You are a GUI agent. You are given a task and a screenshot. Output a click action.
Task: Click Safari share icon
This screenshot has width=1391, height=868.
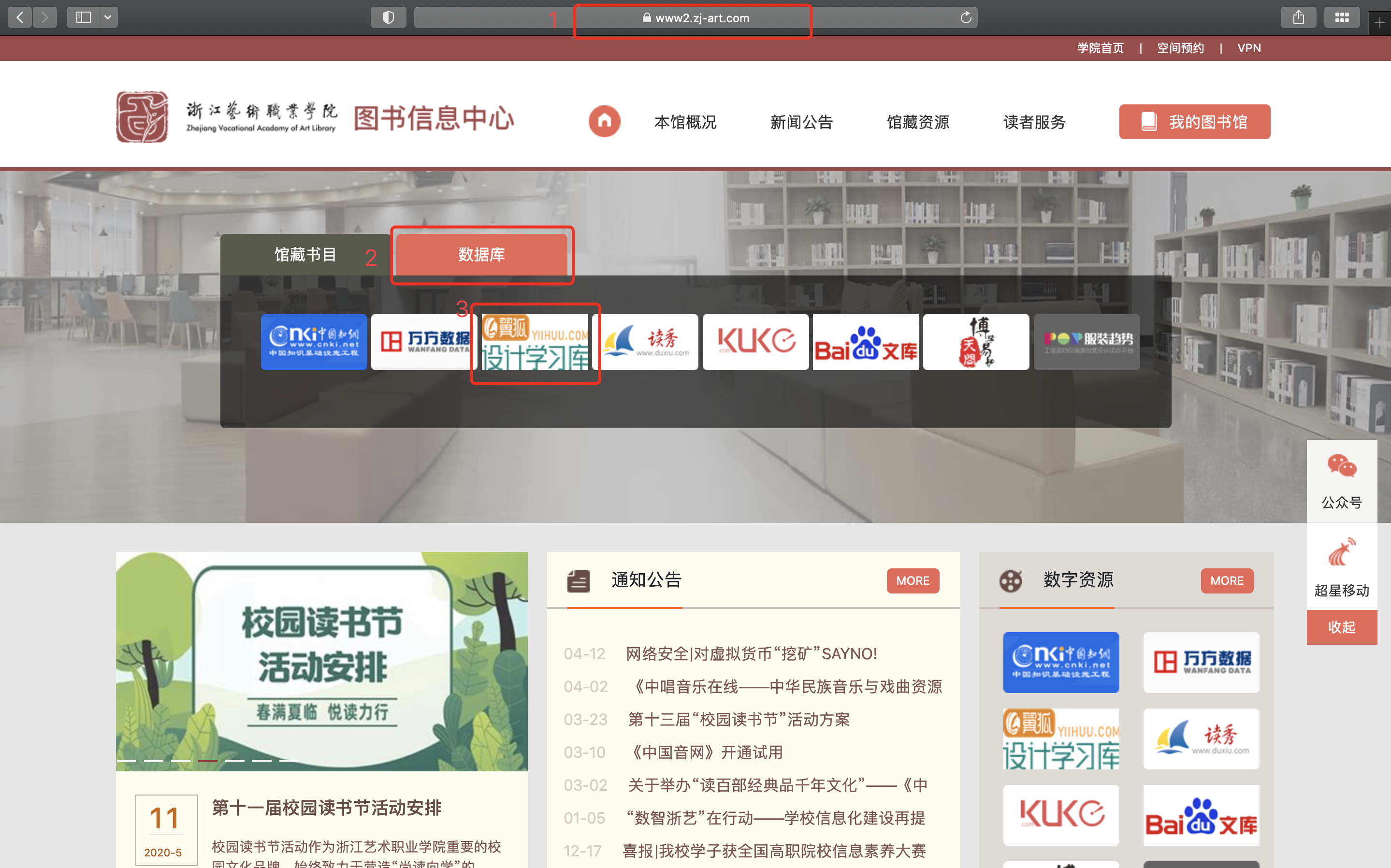(x=1298, y=17)
